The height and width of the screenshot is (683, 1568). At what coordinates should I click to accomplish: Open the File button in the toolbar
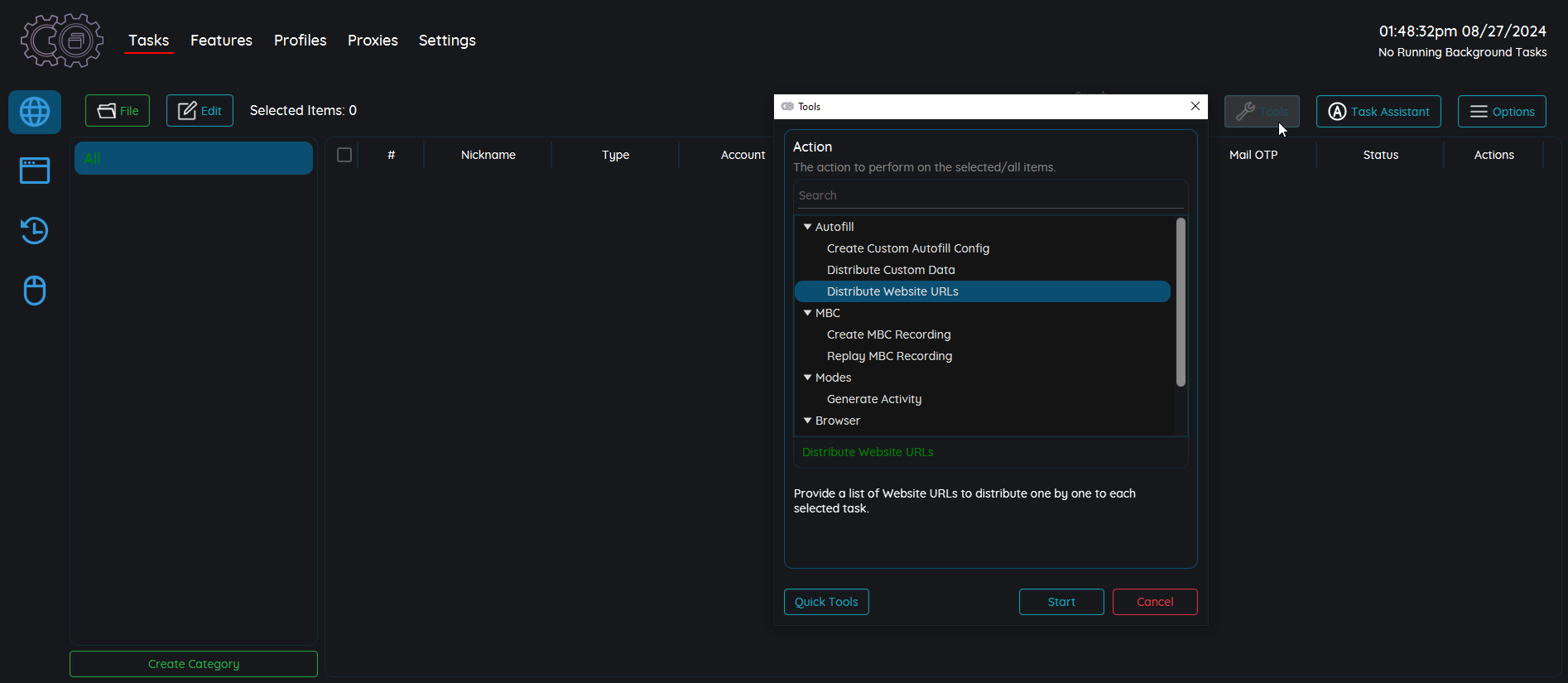click(118, 111)
